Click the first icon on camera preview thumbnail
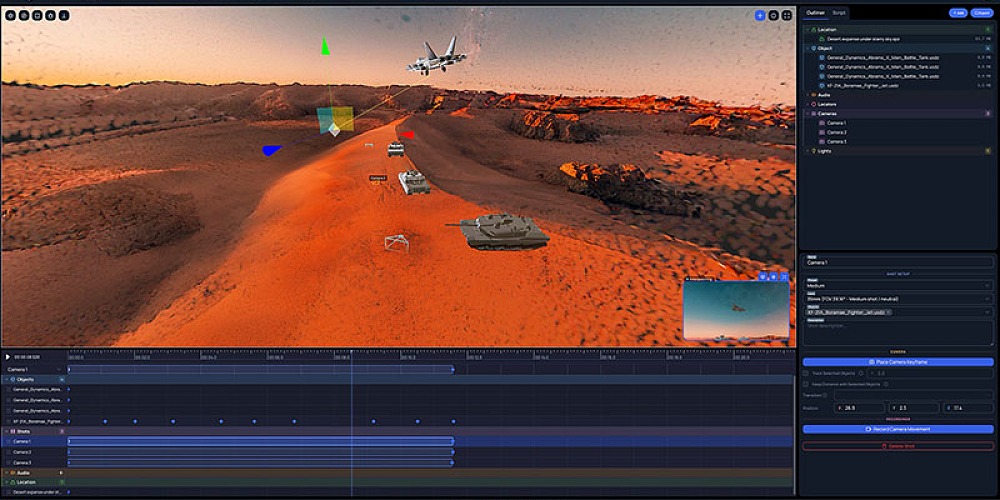 click(762, 277)
